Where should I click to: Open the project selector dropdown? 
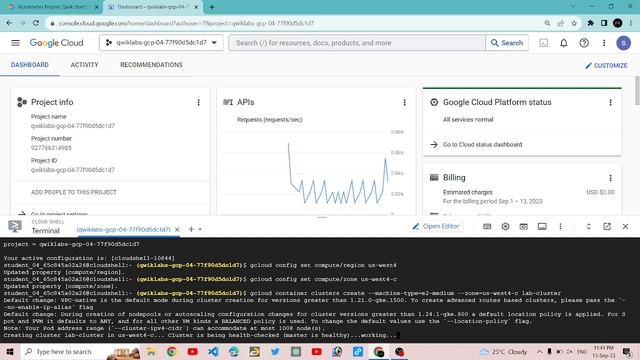(161, 42)
